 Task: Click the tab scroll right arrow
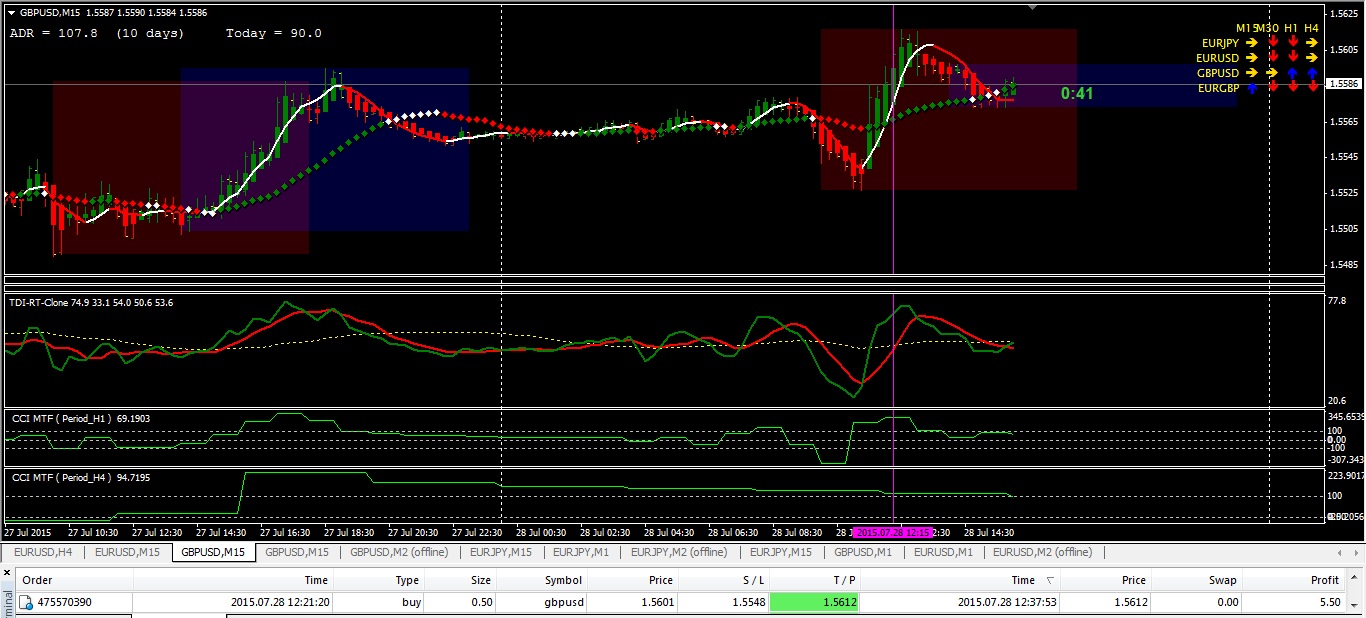point(1357,552)
